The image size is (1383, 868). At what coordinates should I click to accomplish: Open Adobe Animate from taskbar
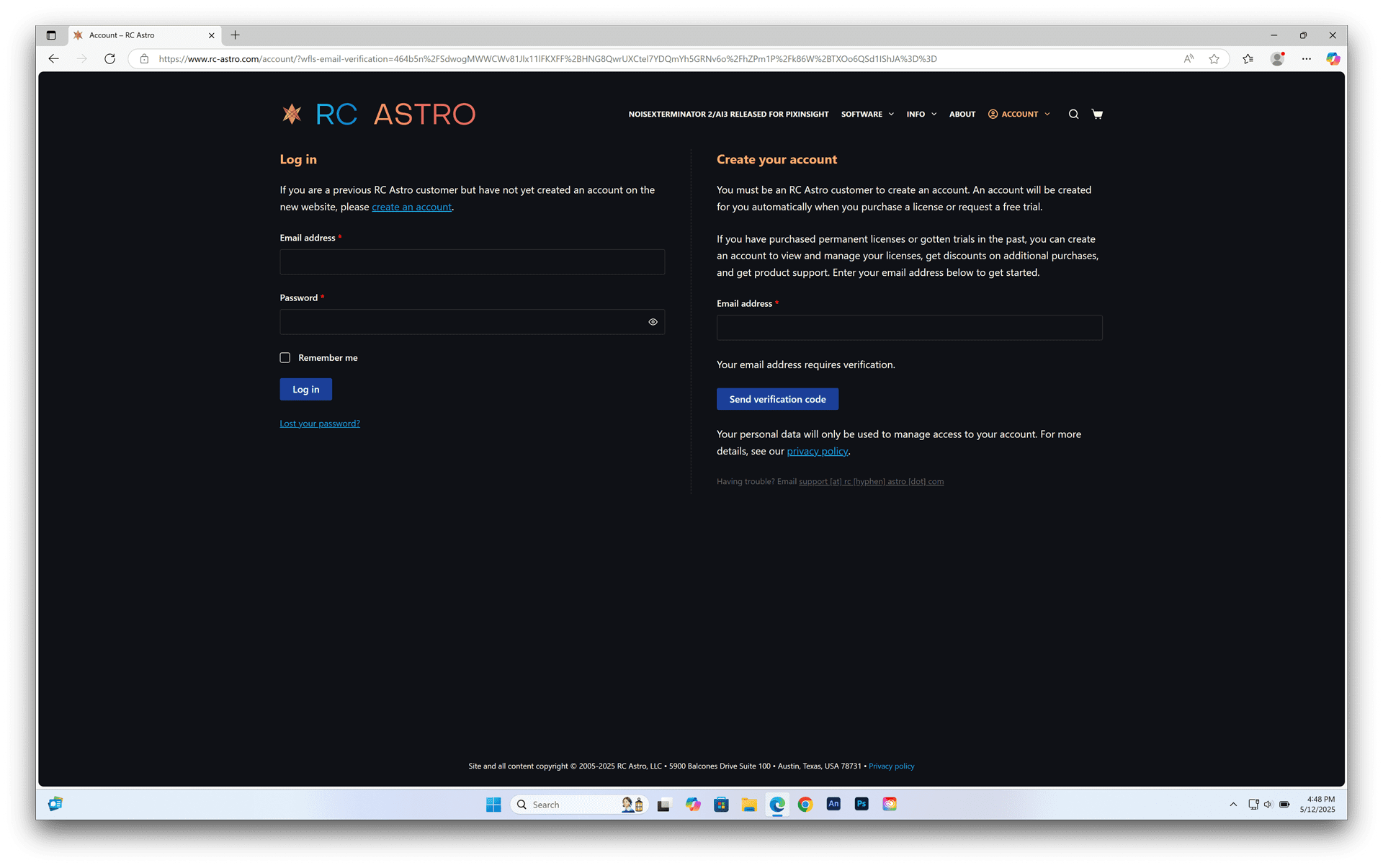(833, 805)
